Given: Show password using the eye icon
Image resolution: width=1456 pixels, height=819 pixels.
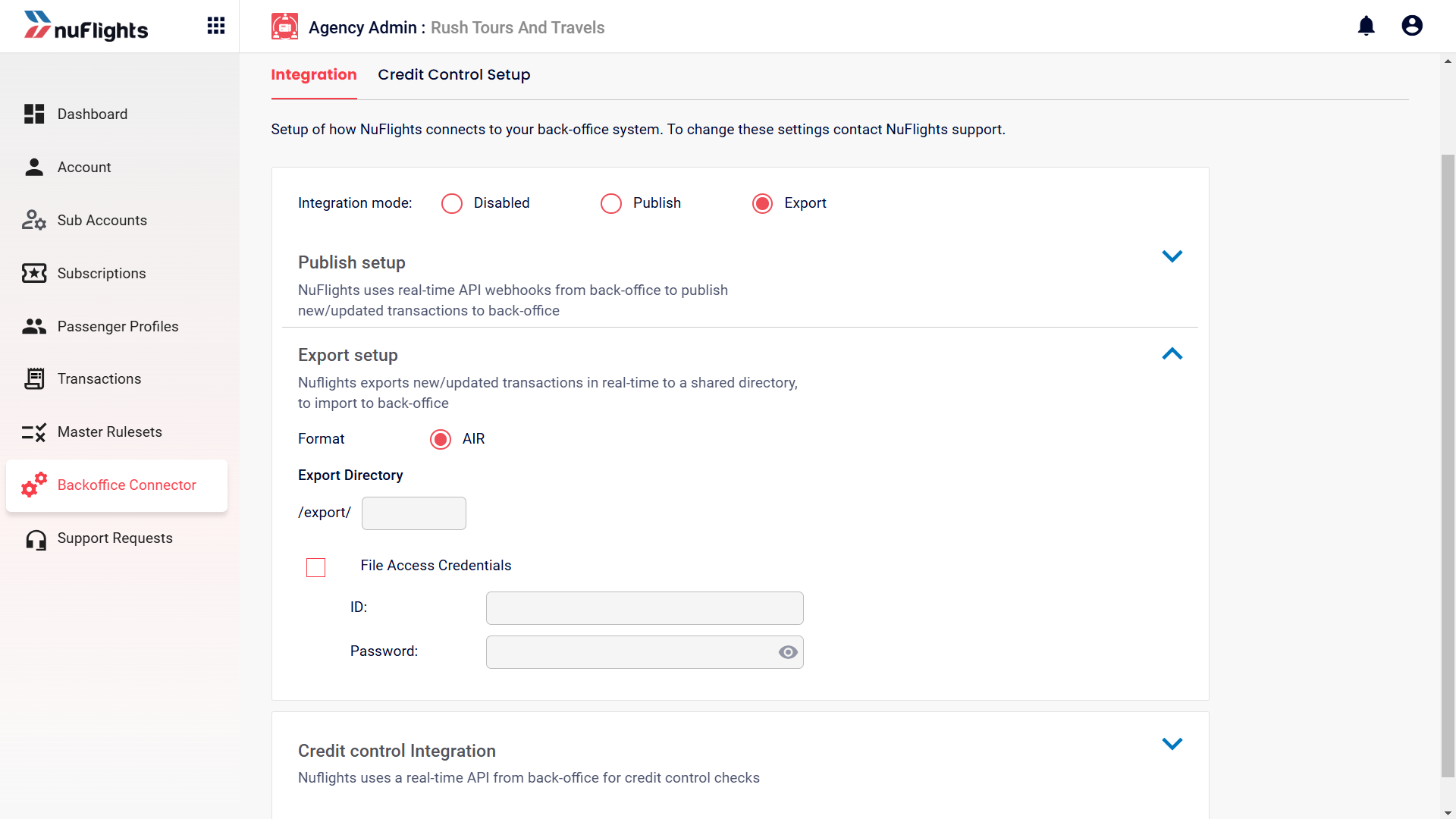Looking at the screenshot, I should (x=788, y=652).
